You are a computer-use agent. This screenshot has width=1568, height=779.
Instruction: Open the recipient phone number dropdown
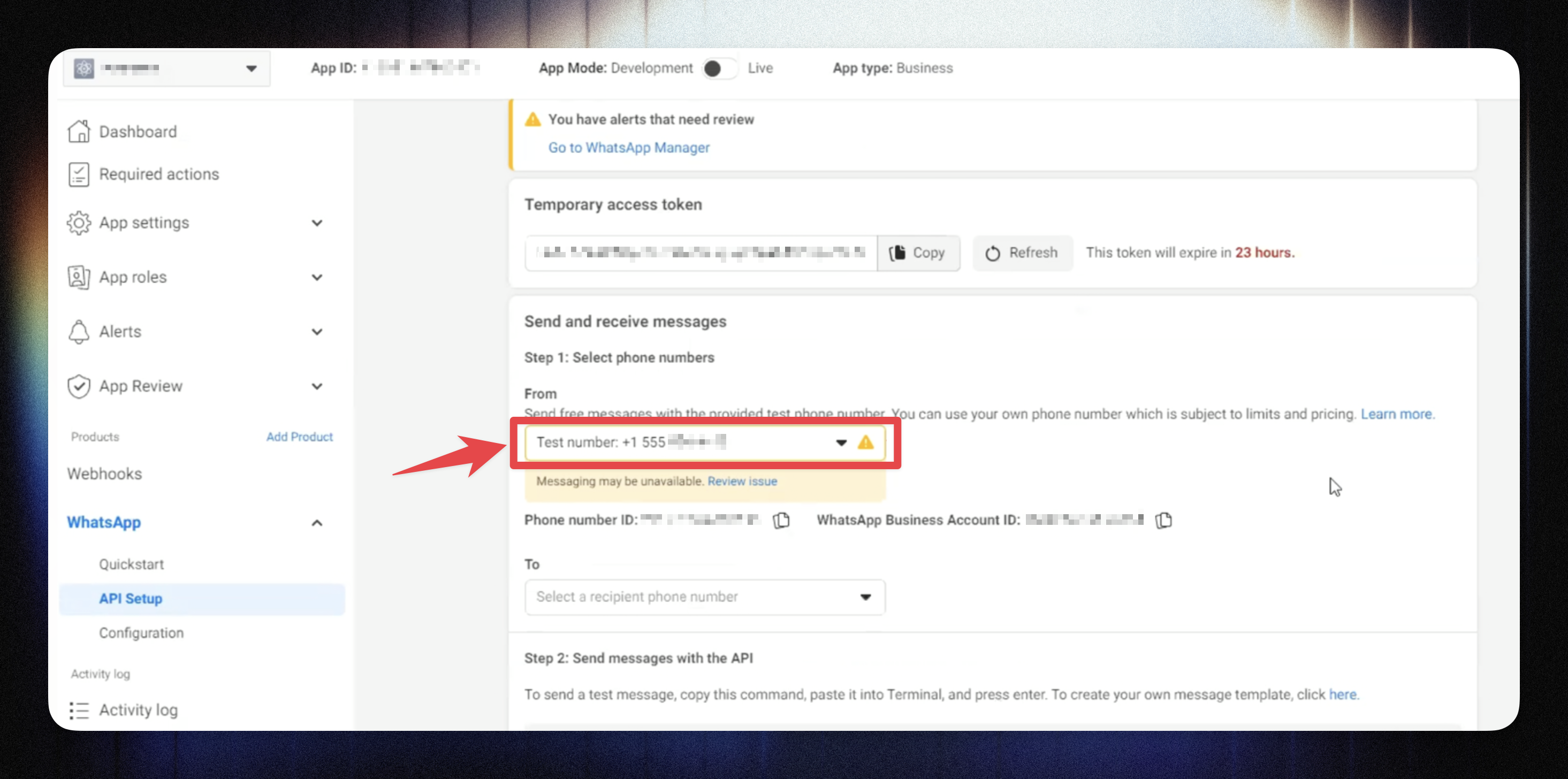[x=704, y=597]
